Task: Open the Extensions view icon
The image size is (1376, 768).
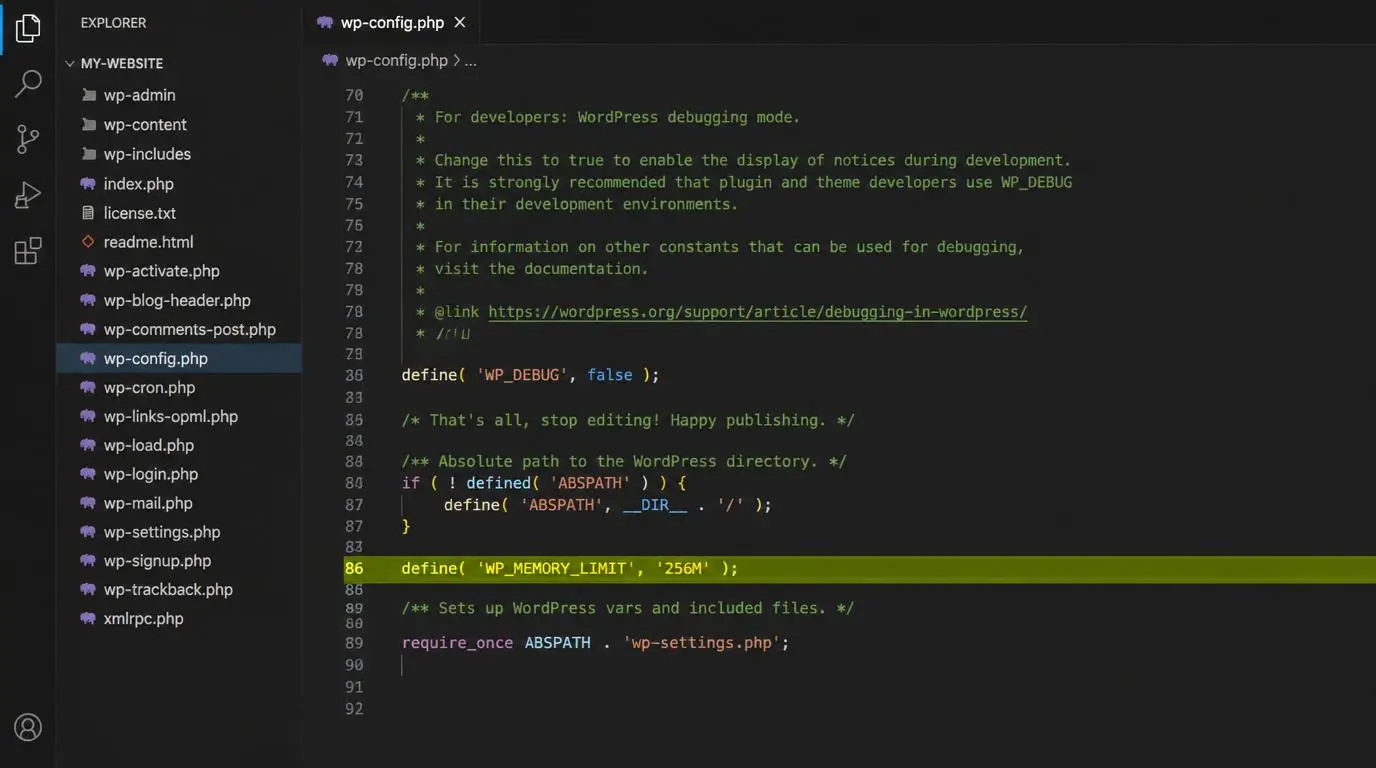Action: pos(28,250)
